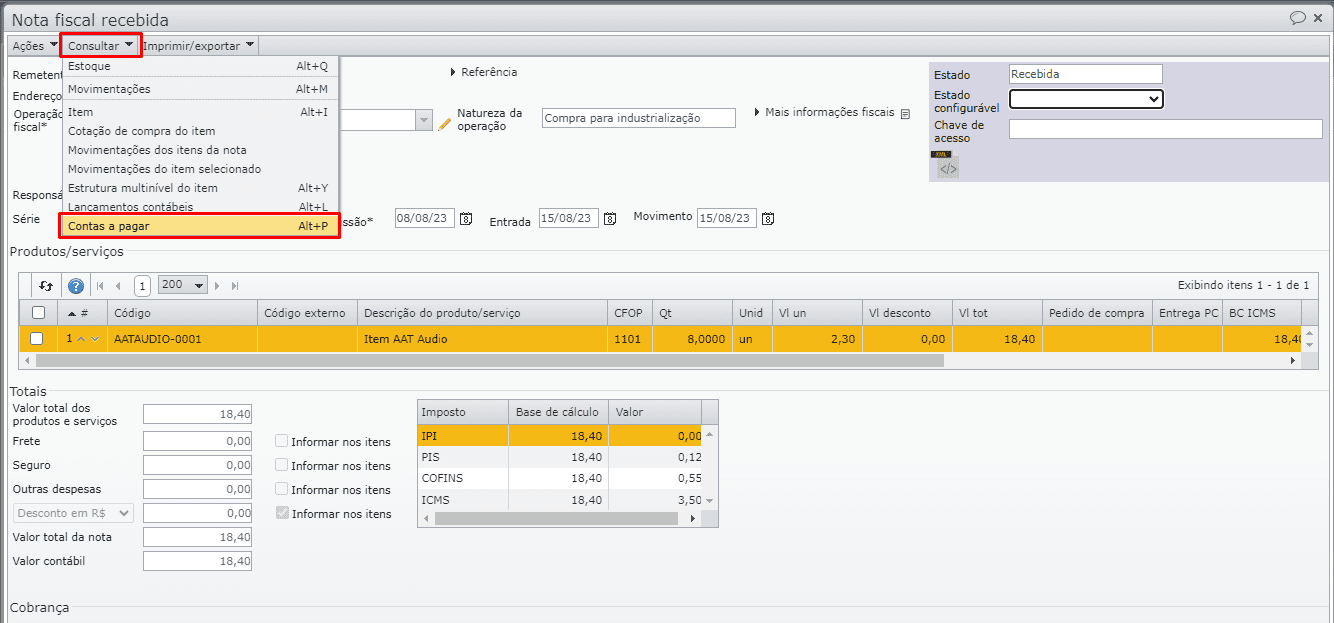Tick the checkbox for item AATAUDIO-0001
This screenshot has width=1334, height=623.
point(37,339)
